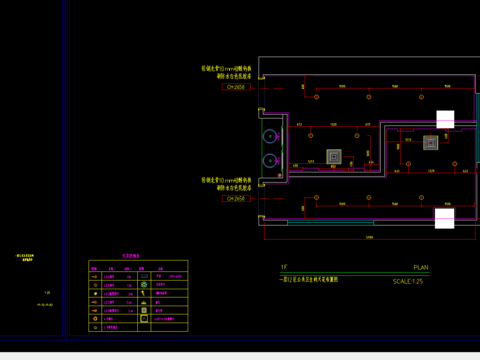Click the 1F floor label
The image size is (480, 360).
[x=284, y=267]
